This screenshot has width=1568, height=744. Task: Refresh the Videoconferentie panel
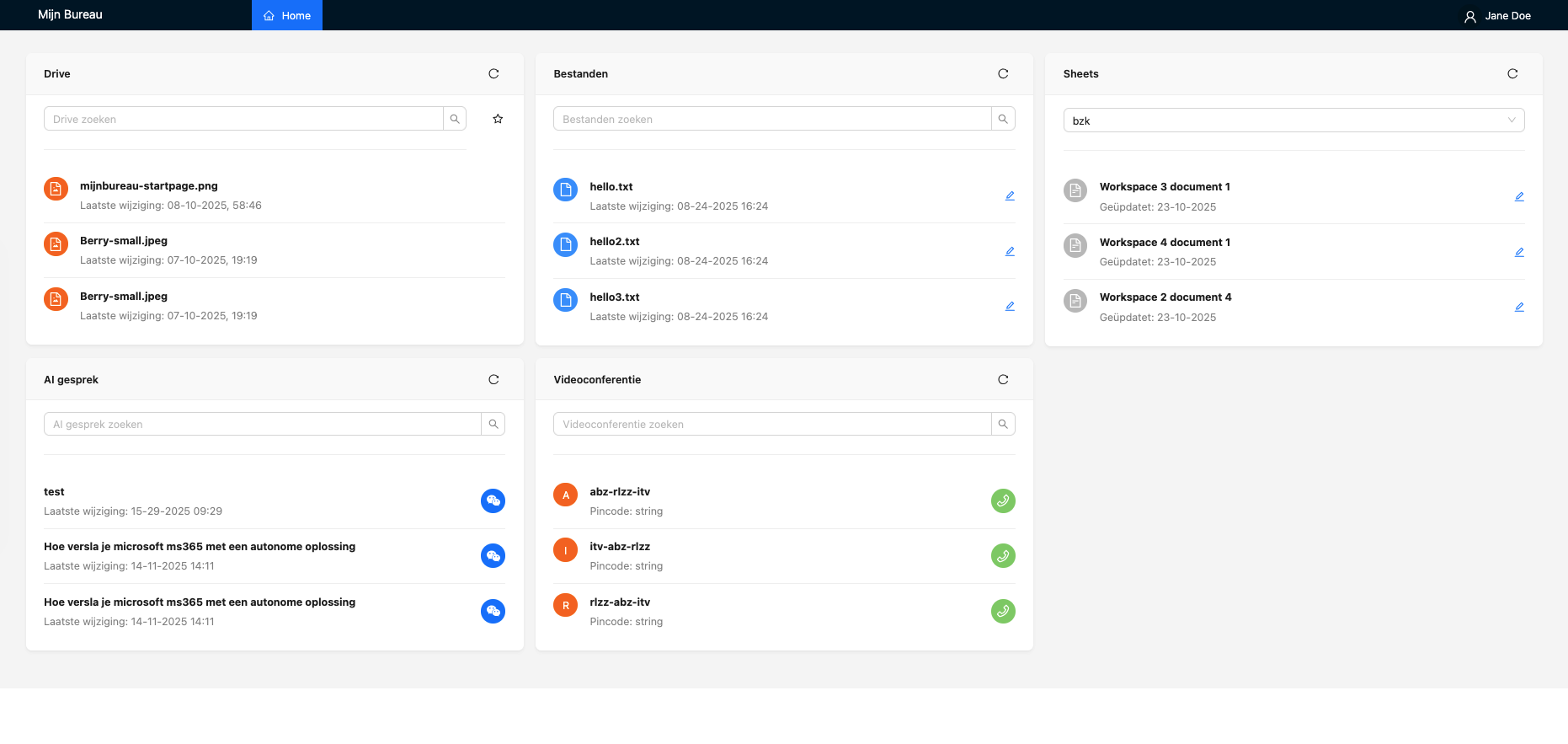pos(1003,380)
